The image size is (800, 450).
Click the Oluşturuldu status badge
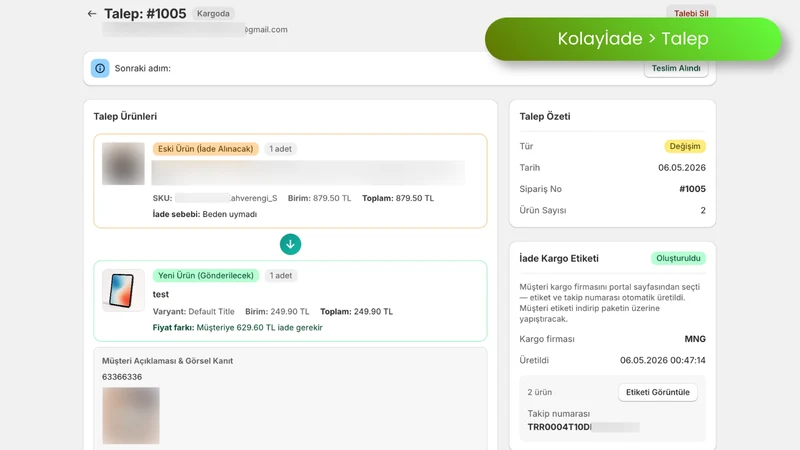[678, 258]
